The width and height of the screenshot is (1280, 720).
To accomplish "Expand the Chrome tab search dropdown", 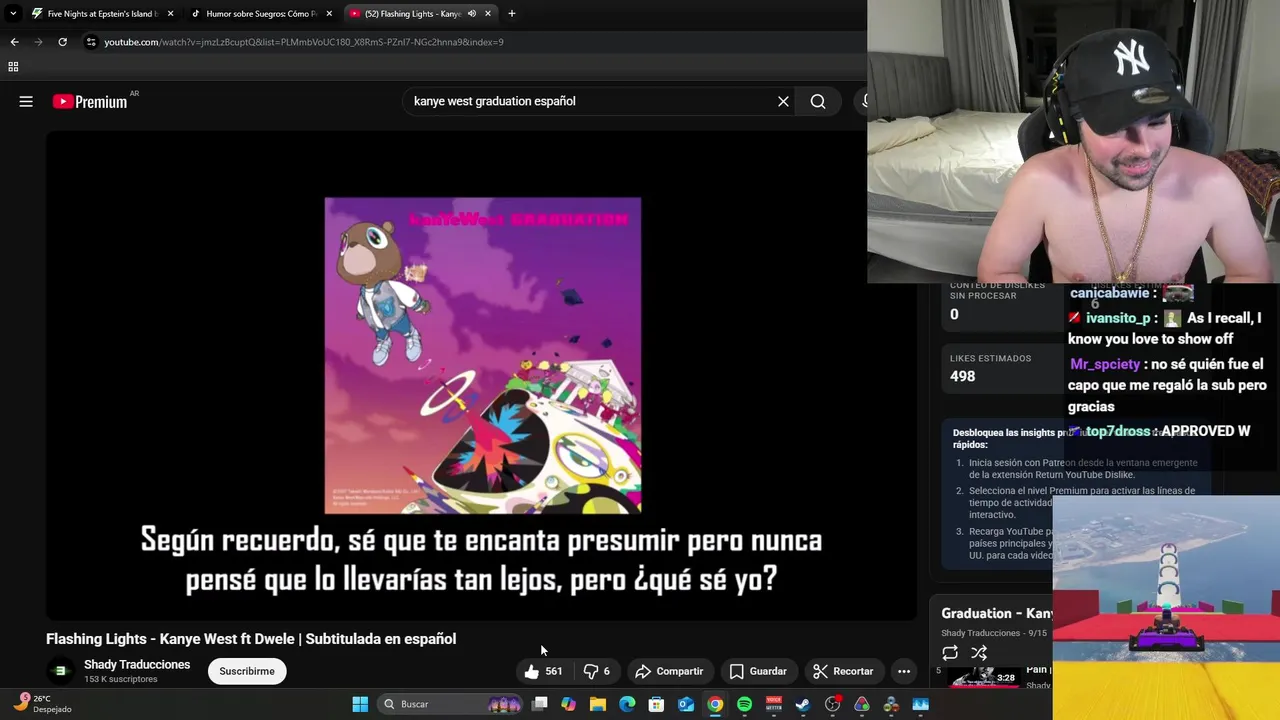I will point(13,14).
